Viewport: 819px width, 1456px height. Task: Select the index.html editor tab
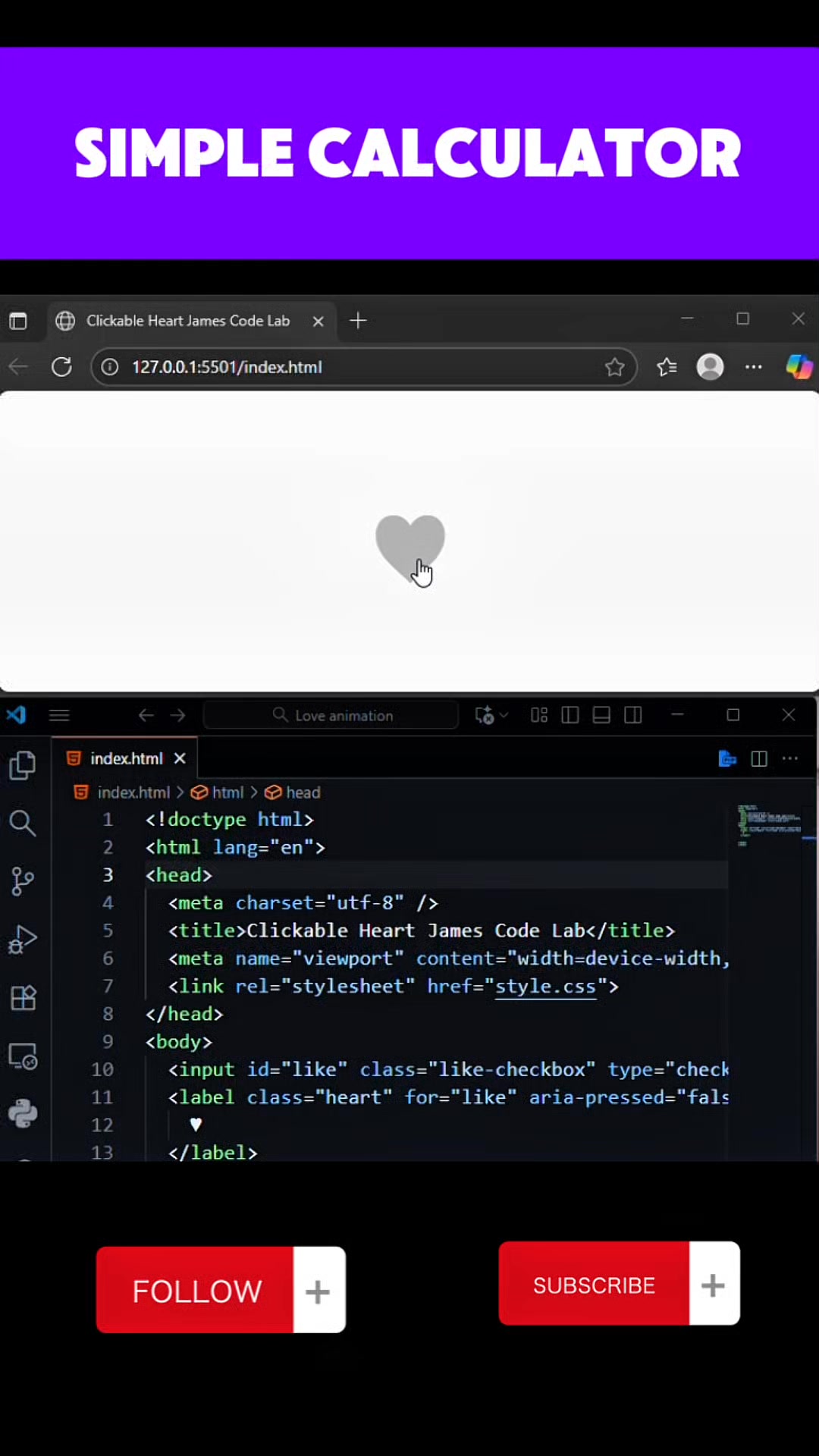[x=126, y=758]
